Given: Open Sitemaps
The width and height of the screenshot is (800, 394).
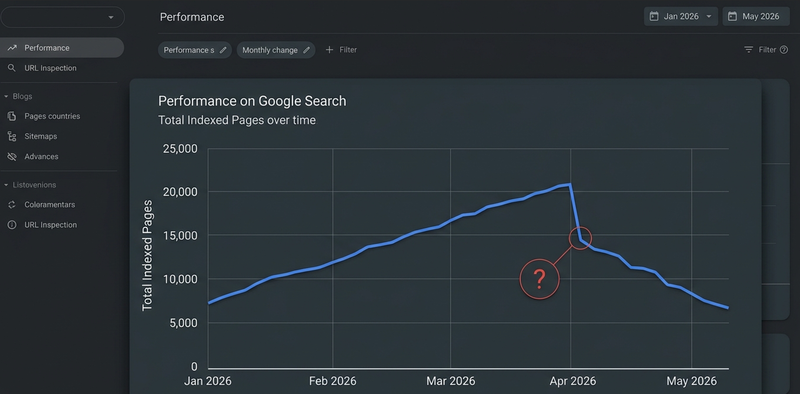Looking at the screenshot, I should 41,136.
